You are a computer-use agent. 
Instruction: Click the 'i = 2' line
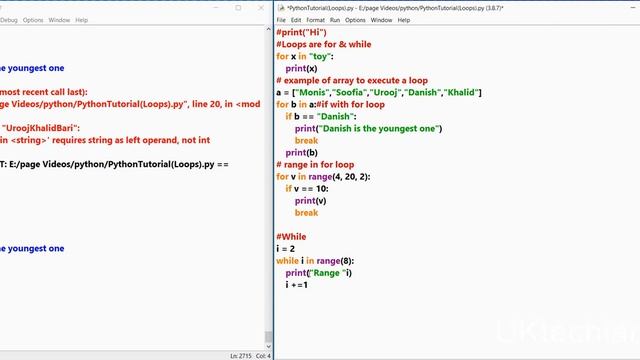tap(285, 249)
